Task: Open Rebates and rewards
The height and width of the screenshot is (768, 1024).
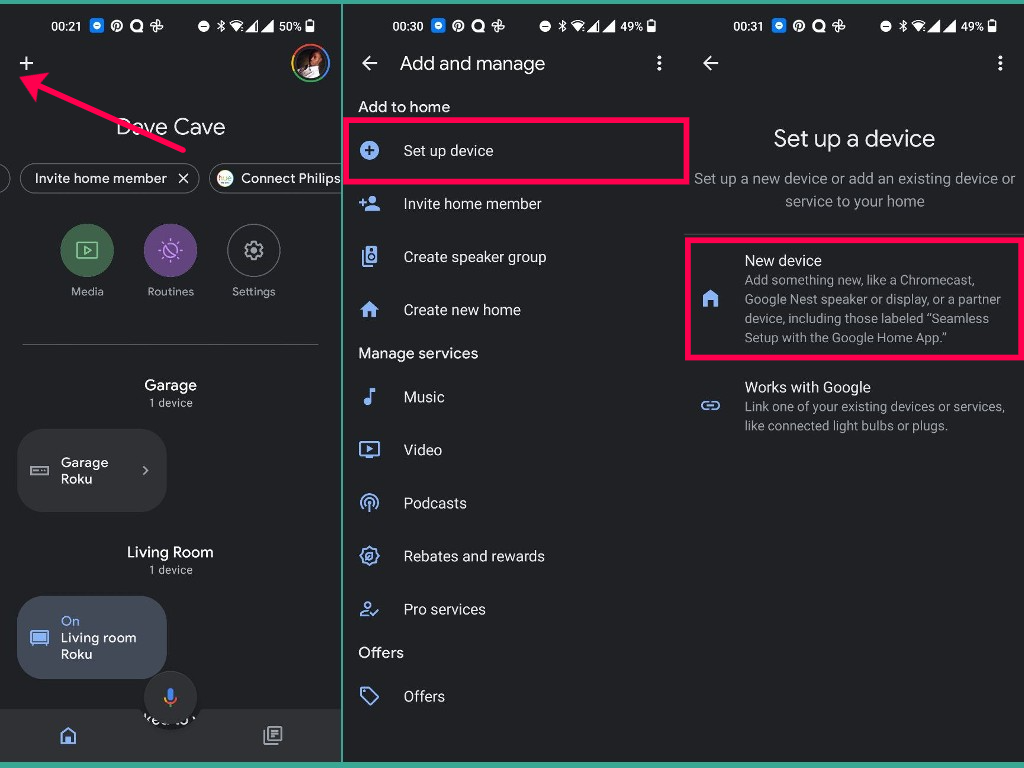Action: click(x=513, y=556)
